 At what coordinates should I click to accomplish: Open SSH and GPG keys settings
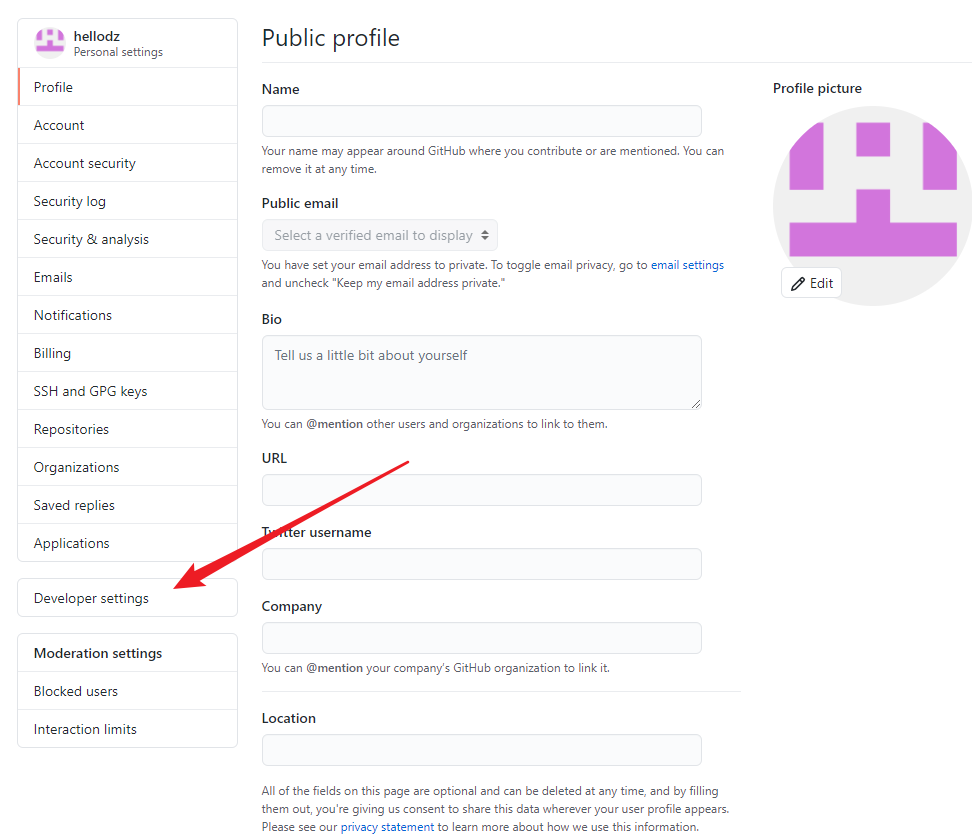90,390
